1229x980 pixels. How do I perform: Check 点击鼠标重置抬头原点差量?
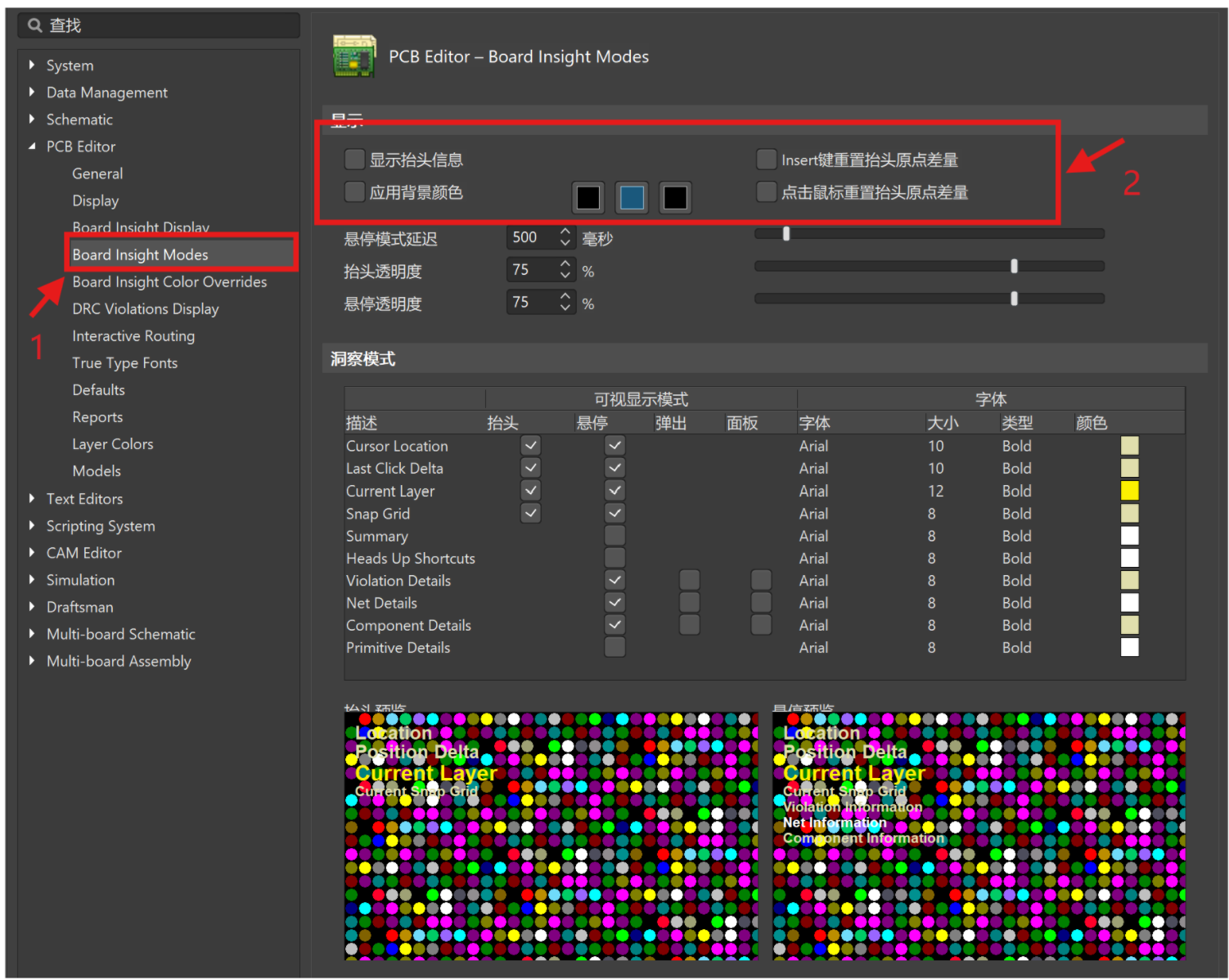click(766, 191)
